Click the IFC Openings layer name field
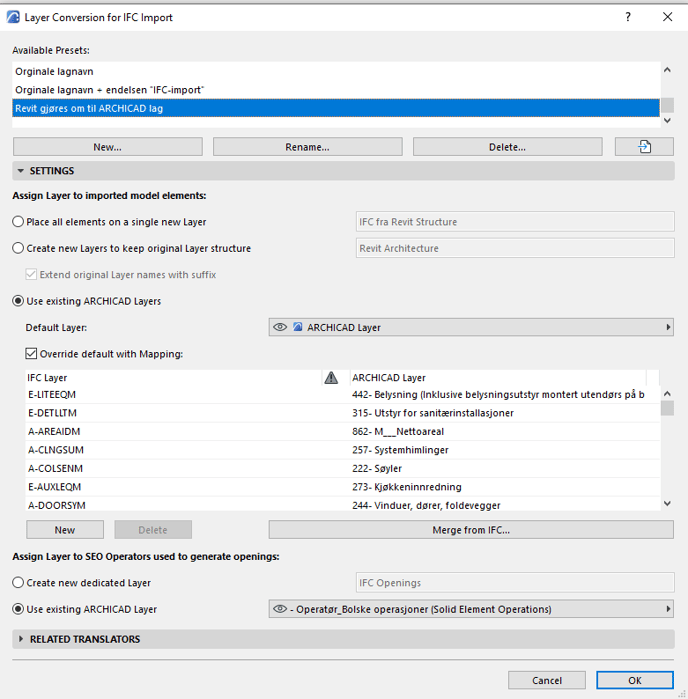 [515, 583]
